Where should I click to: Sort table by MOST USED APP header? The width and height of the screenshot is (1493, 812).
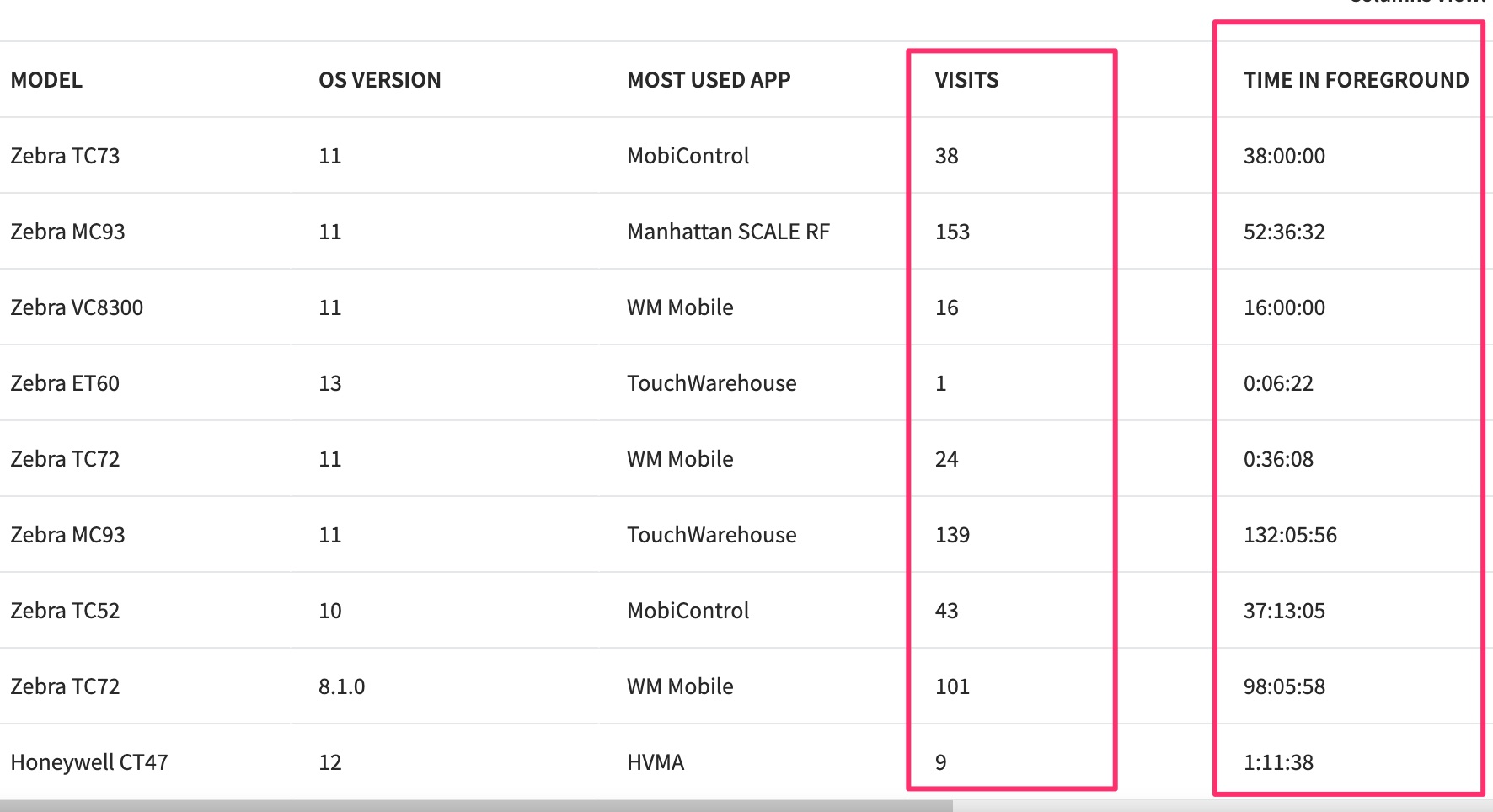(x=709, y=80)
